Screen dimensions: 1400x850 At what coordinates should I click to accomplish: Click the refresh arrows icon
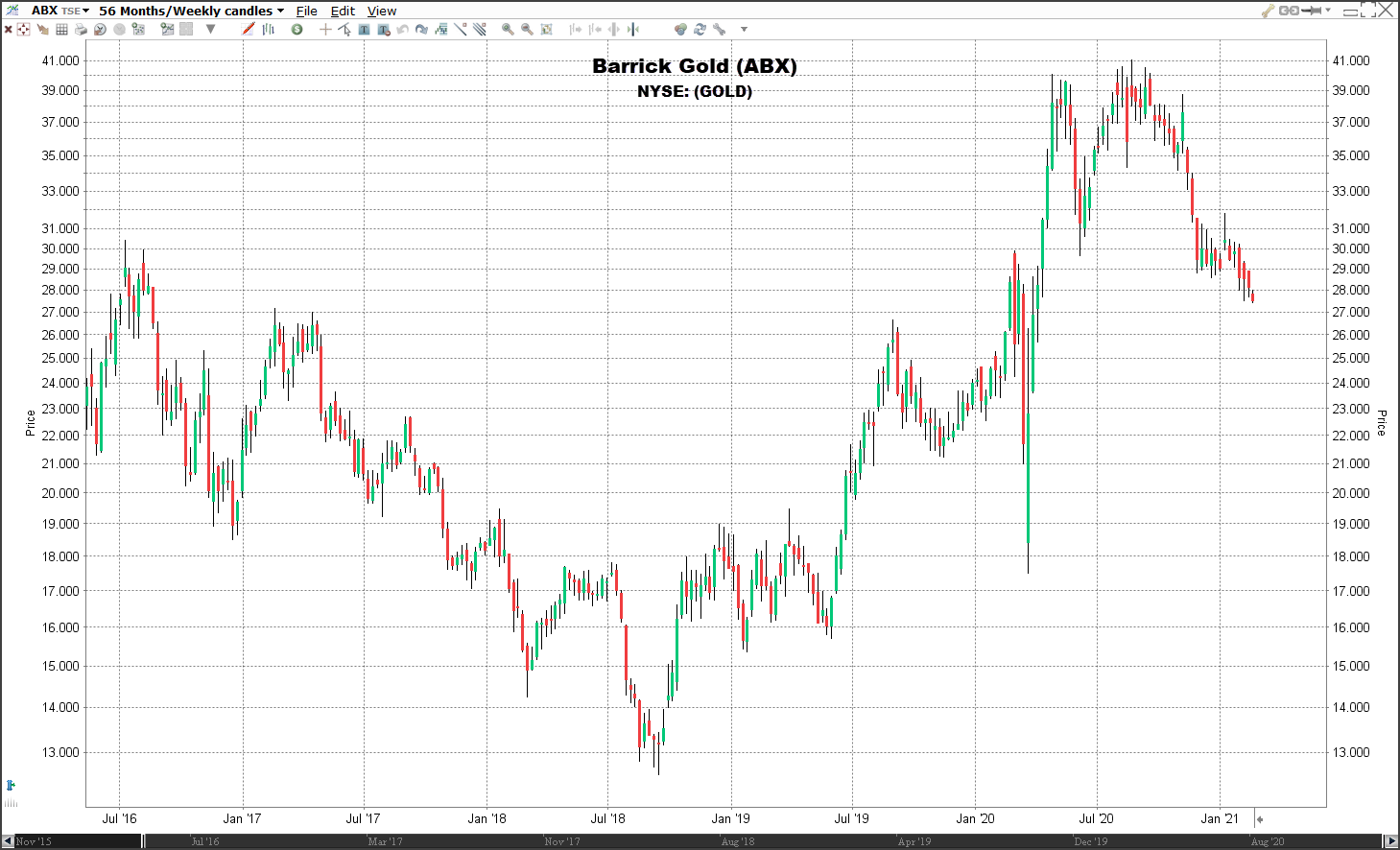click(700, 30)
